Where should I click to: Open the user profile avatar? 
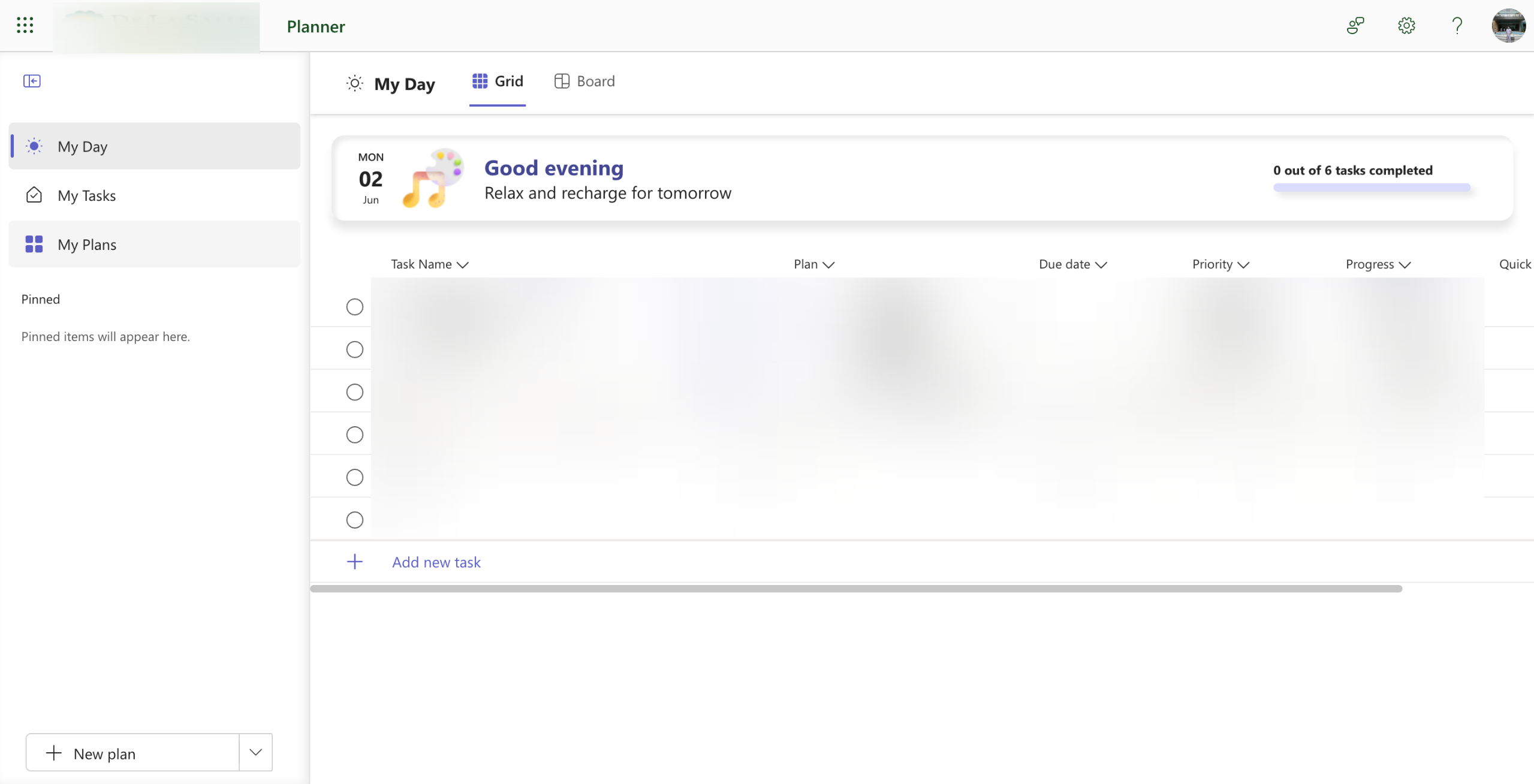tap(1508, 26)
